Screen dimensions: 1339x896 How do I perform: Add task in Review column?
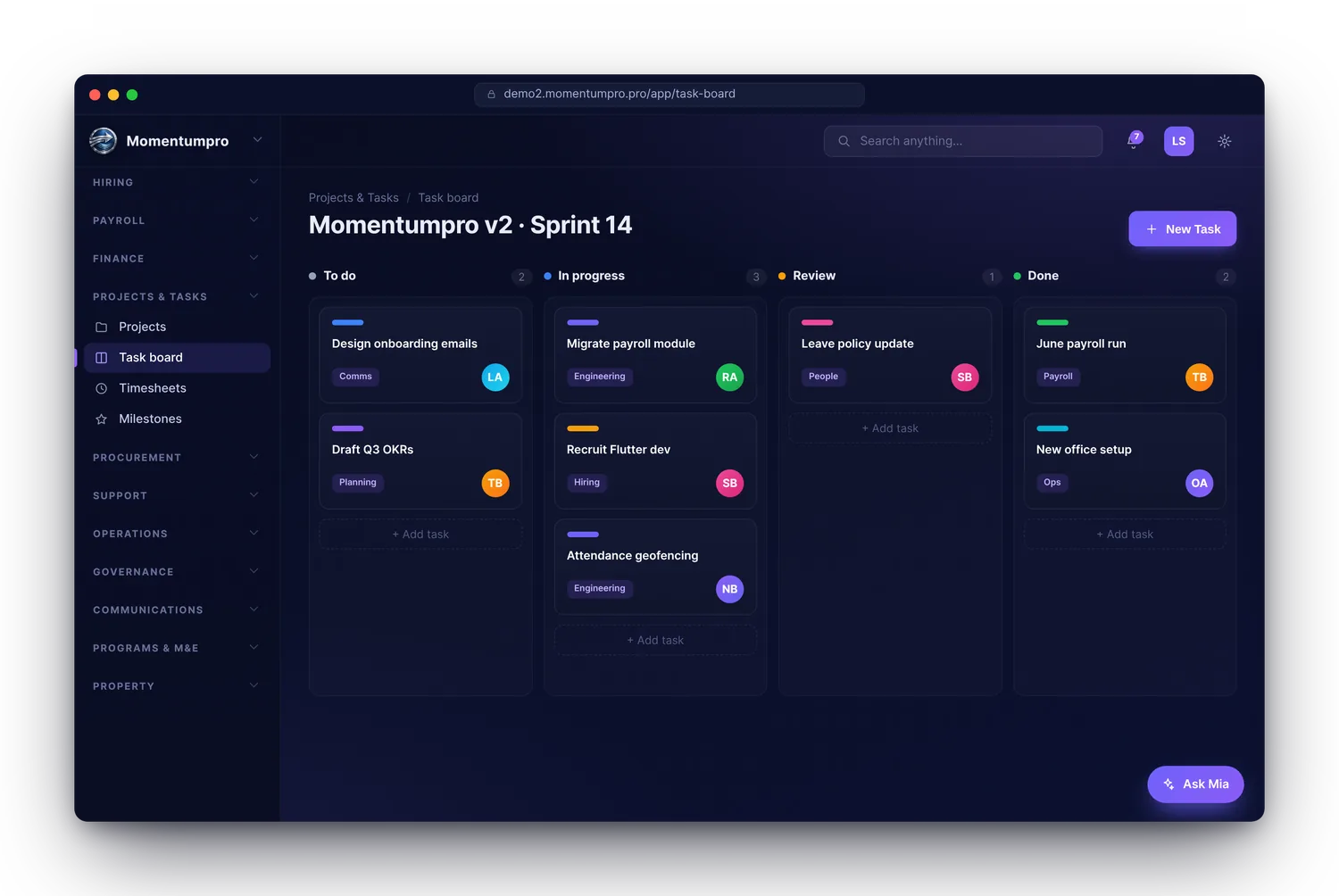pyautogui.click(x=890, y=428)
